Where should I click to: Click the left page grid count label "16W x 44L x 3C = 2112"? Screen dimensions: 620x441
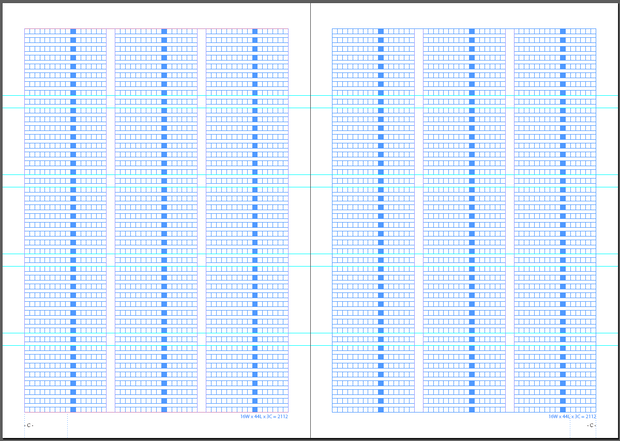click(264, 416)
